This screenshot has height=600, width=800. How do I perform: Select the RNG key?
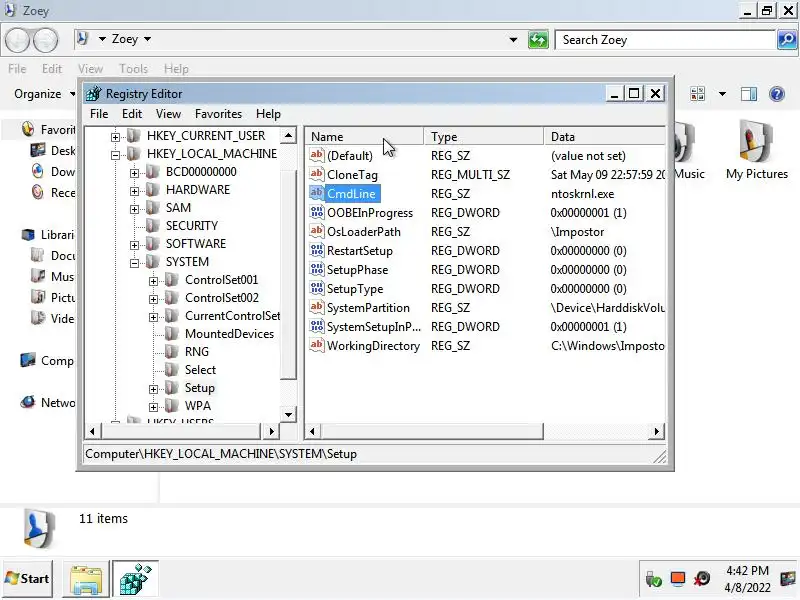point(196,352)
